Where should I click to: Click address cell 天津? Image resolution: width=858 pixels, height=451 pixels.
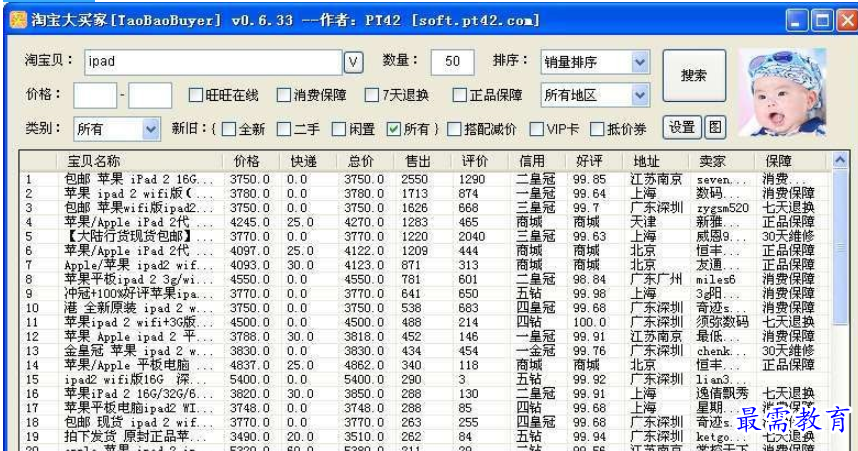[642, 222]
